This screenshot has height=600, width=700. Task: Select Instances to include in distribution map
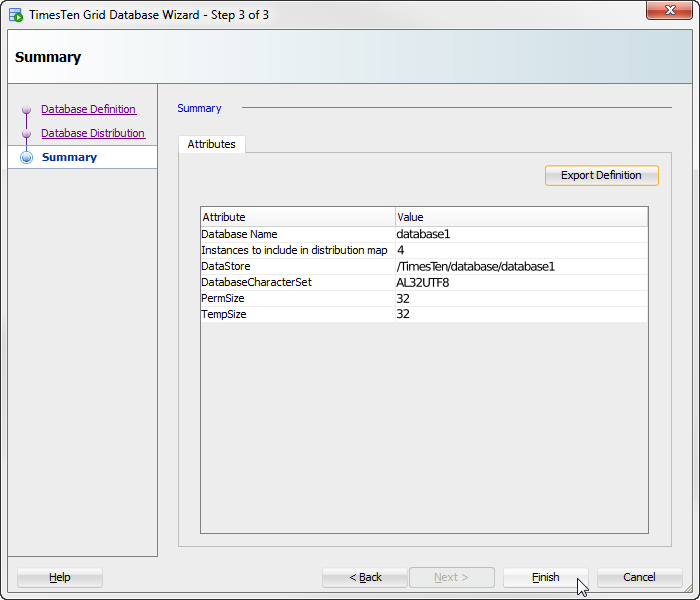click(x=298, y=250)
